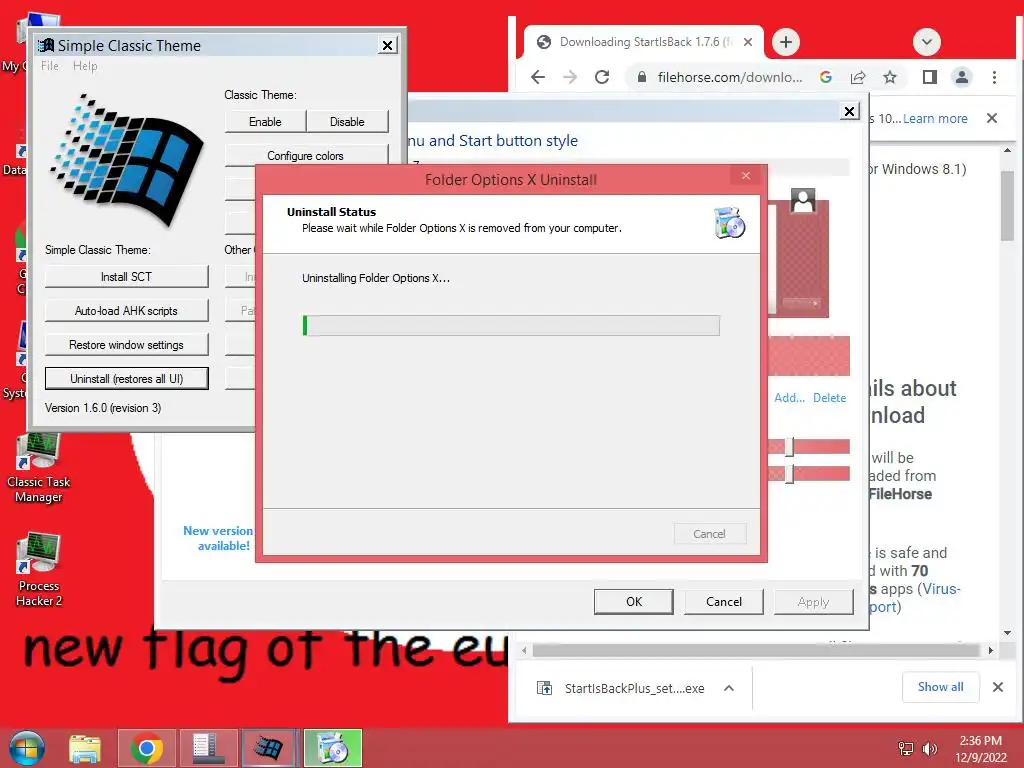Click Restore window settings button
The image size is (1024, 768).
[x=126, y=345]
